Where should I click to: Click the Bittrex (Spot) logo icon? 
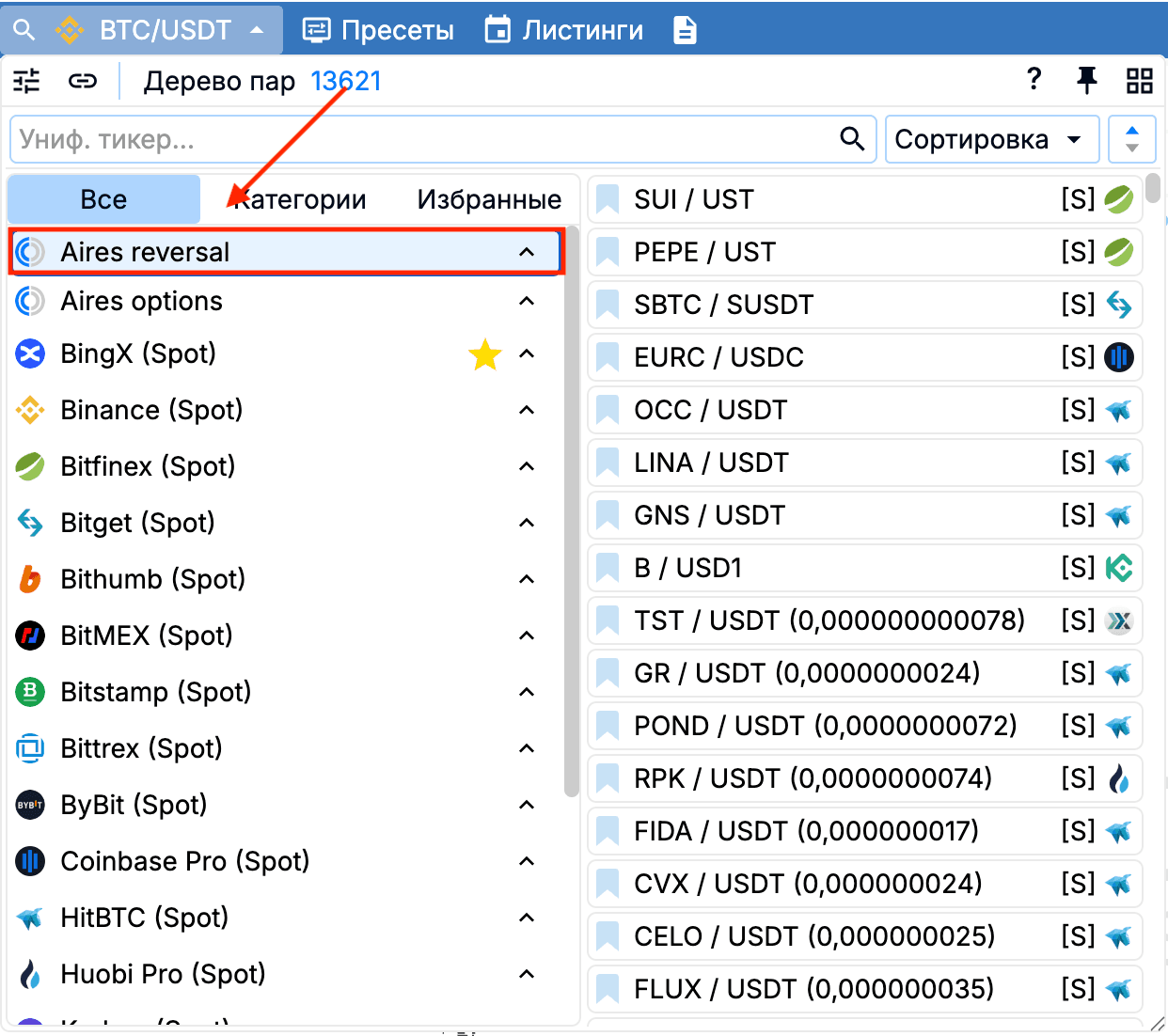pos(30,748)
